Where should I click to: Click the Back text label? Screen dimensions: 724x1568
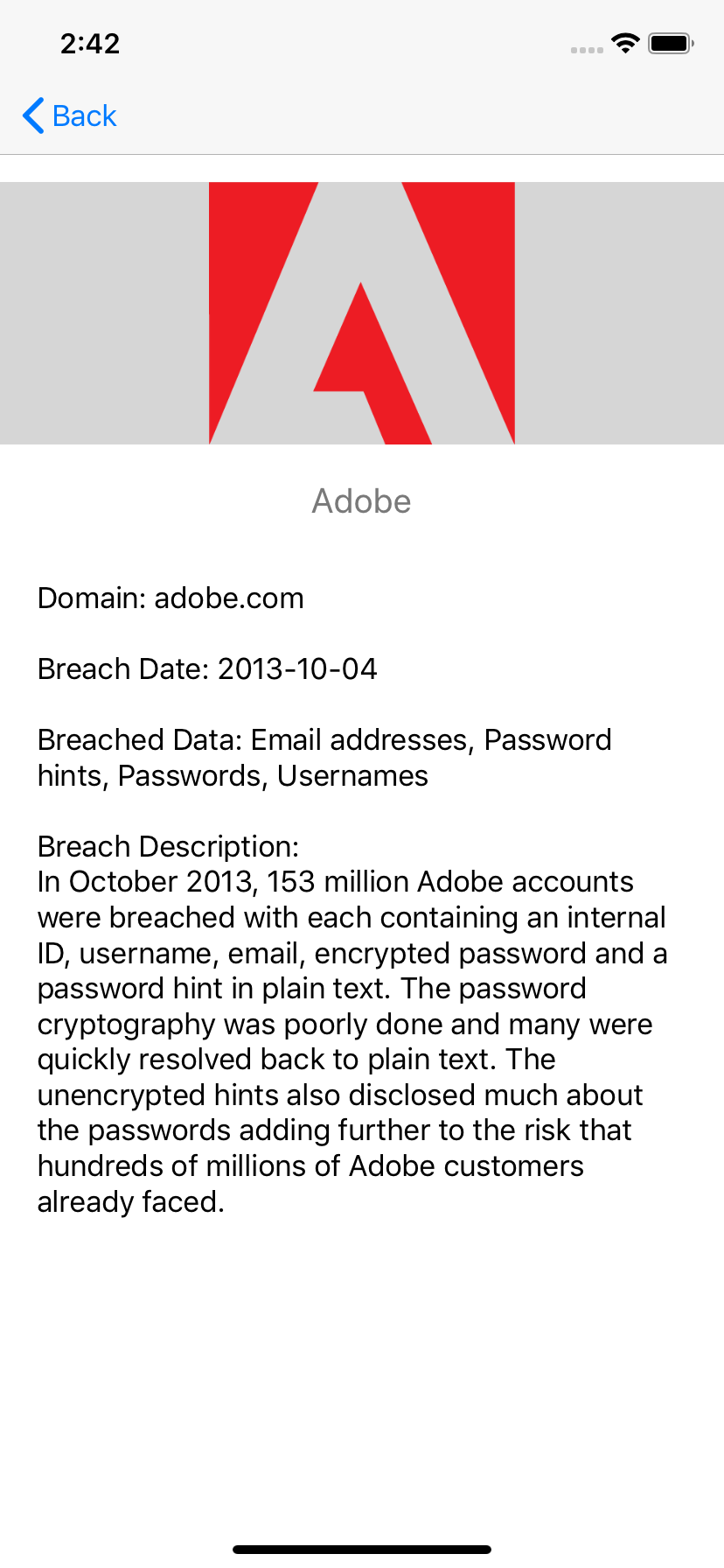pos(84,115)
